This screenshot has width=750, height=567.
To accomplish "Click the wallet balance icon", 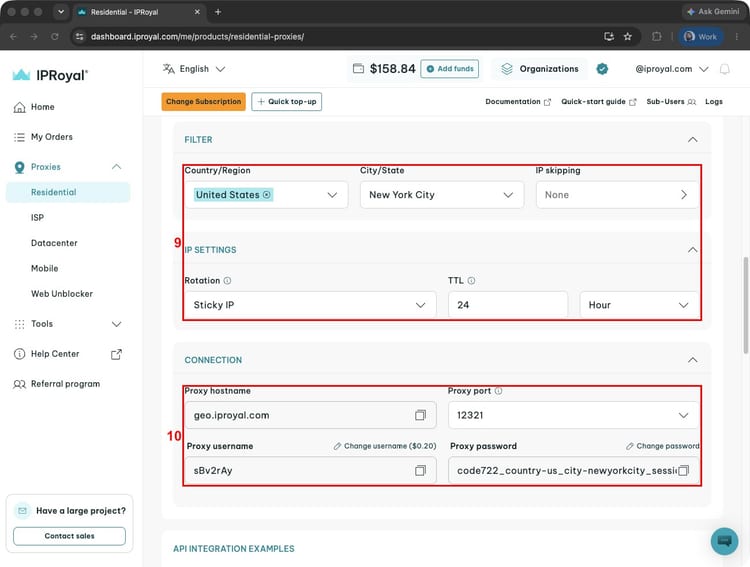I will coord(358,69).
